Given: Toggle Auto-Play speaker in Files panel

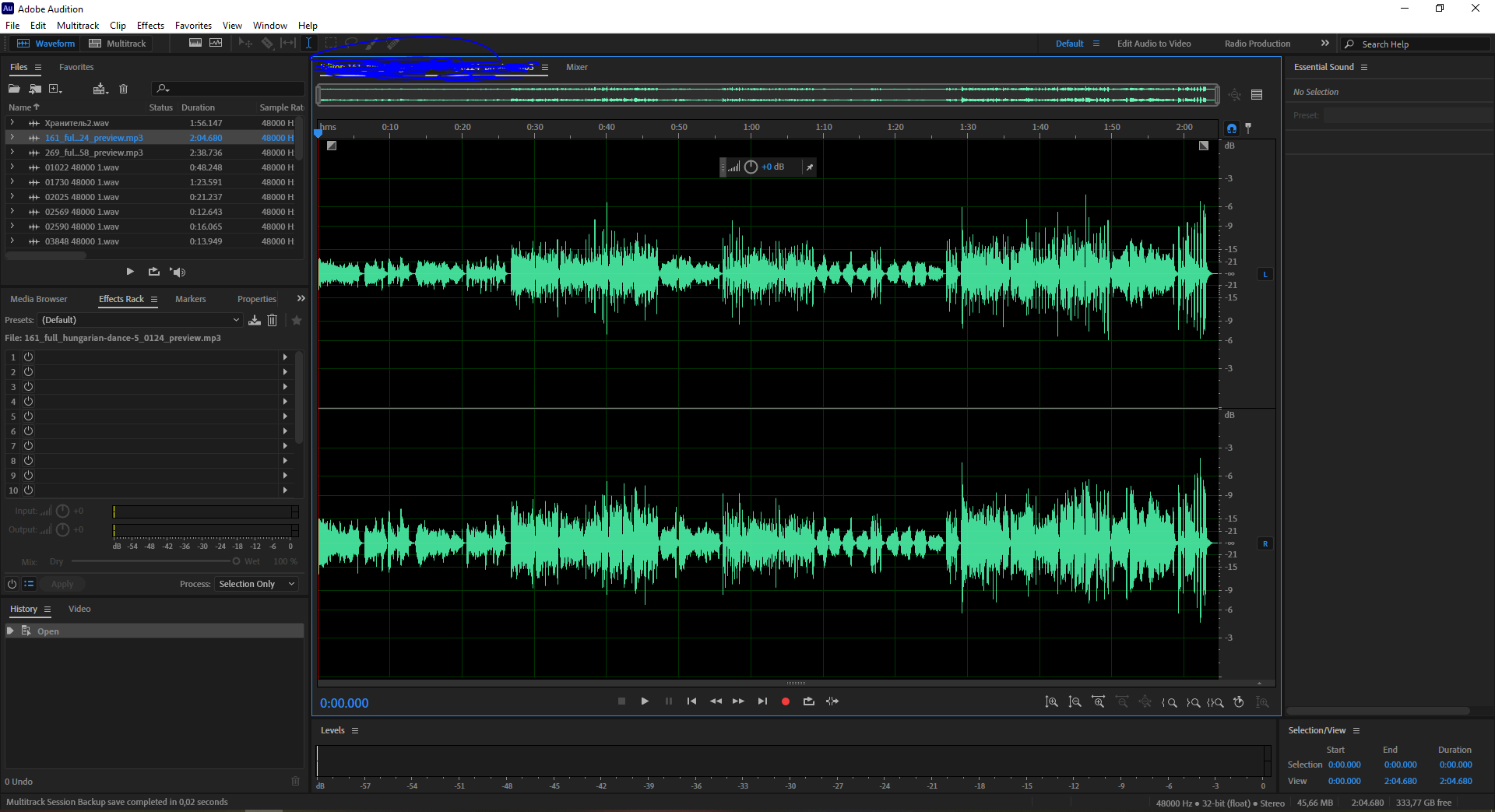Looking at the screenshot, I should coord(178,272).
